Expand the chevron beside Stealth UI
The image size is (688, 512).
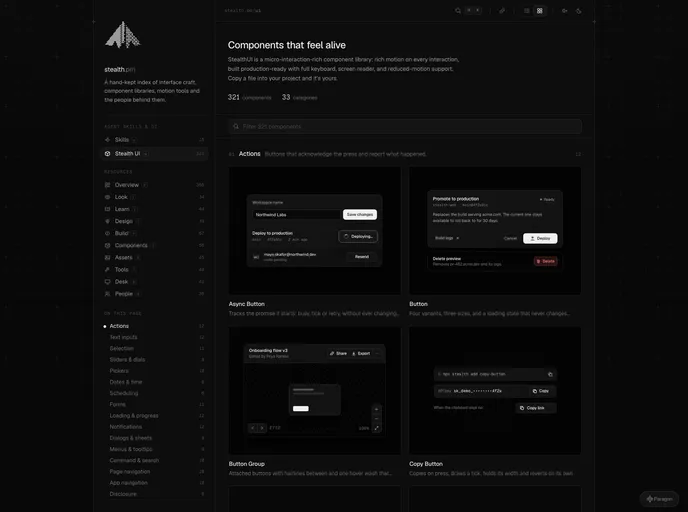pos(146,154)
